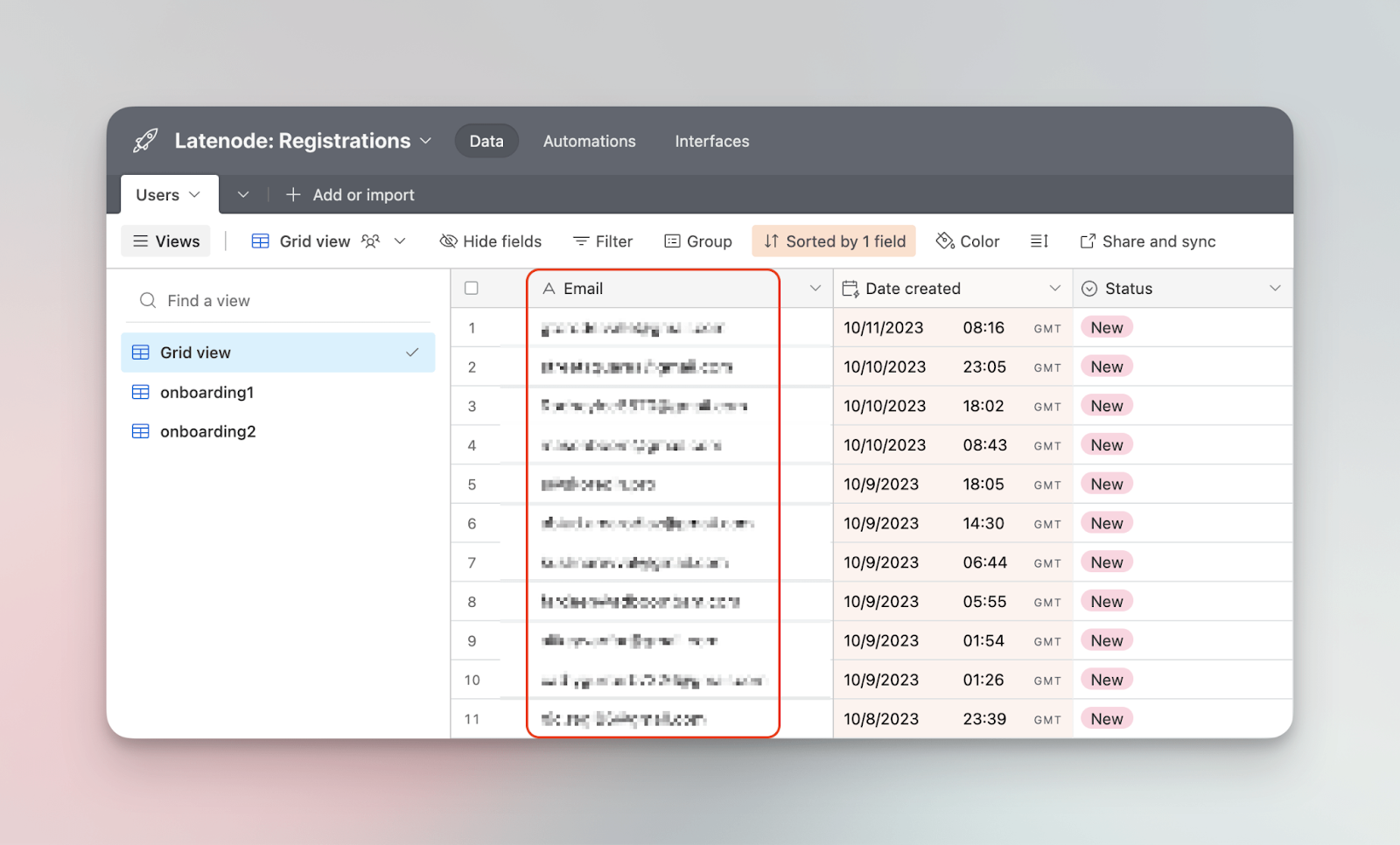
Task: Click the row height icon
Action: (x=1039, y=241)
